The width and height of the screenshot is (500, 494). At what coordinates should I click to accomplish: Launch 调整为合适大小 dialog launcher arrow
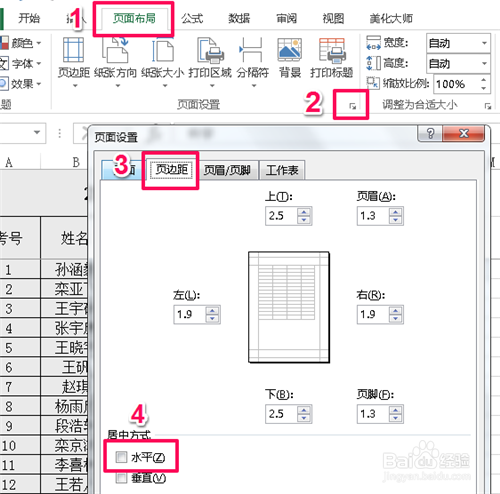point(488,106)
